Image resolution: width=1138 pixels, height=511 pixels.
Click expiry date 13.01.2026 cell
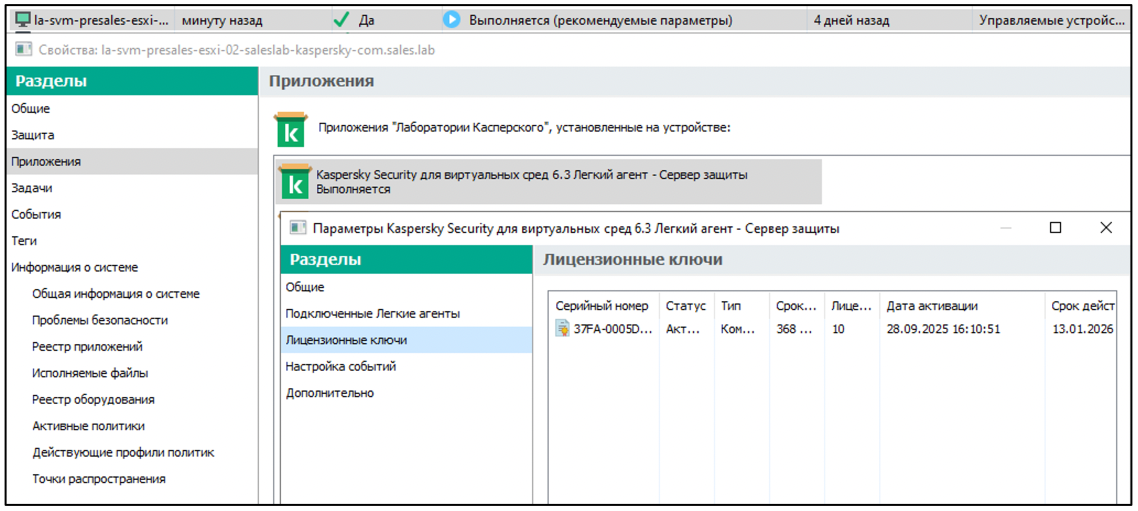pos(1083,329)
